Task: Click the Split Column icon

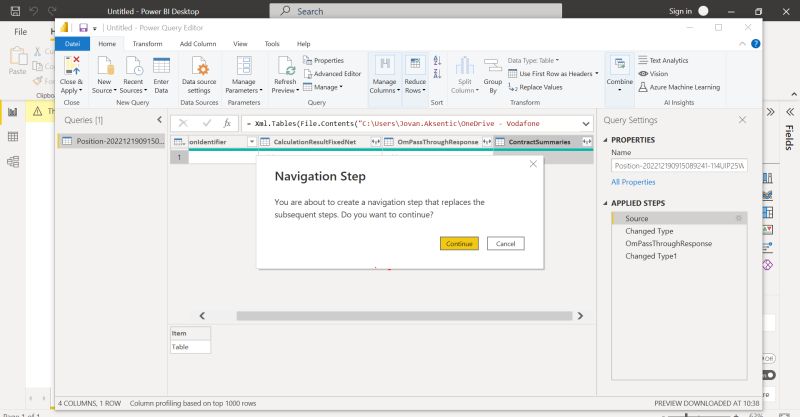Action: (465, 66)
